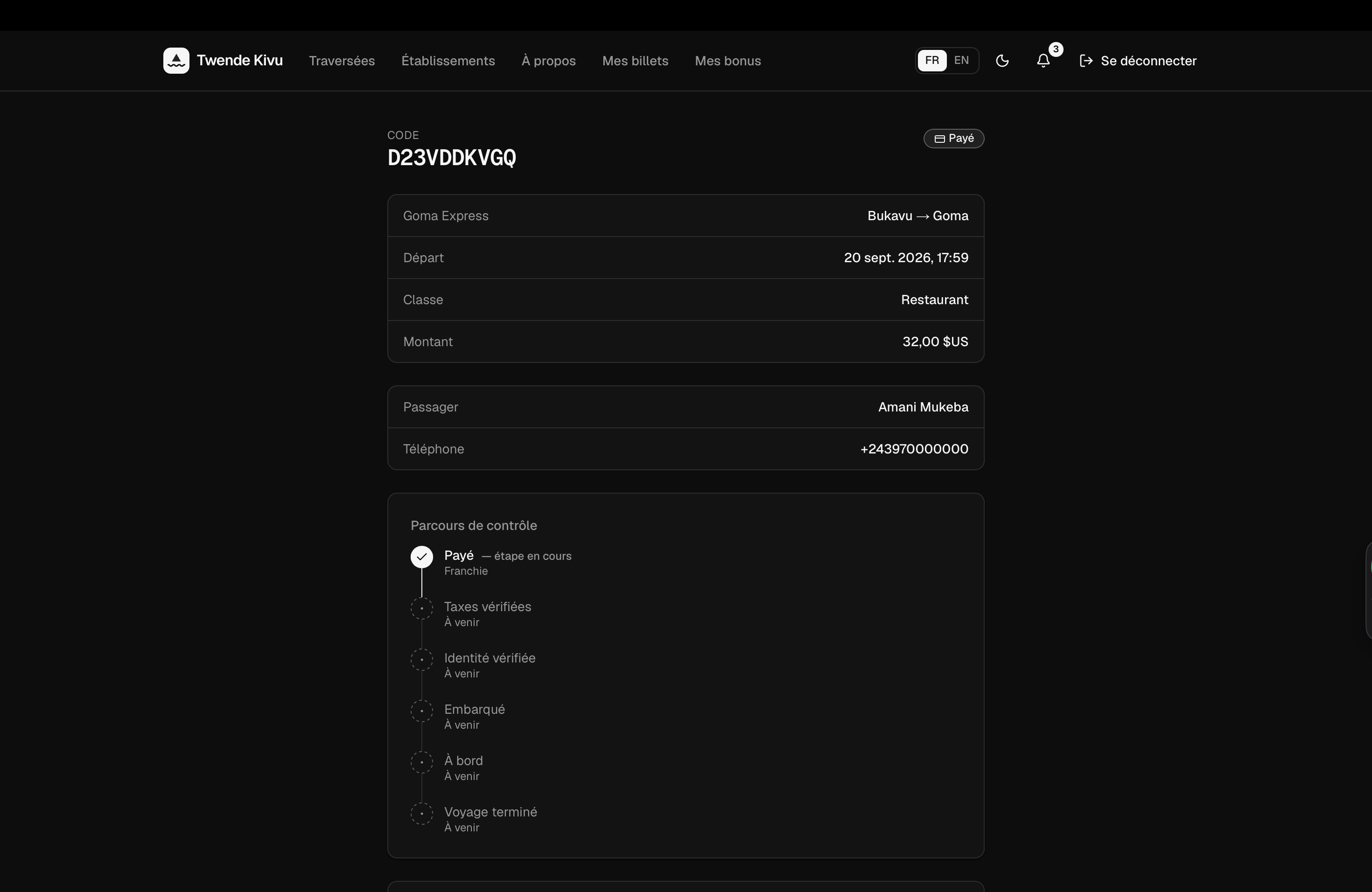1372x892 pixels.
Task: Click the Embarqué step circle
Action: click(x=421, y=711)
